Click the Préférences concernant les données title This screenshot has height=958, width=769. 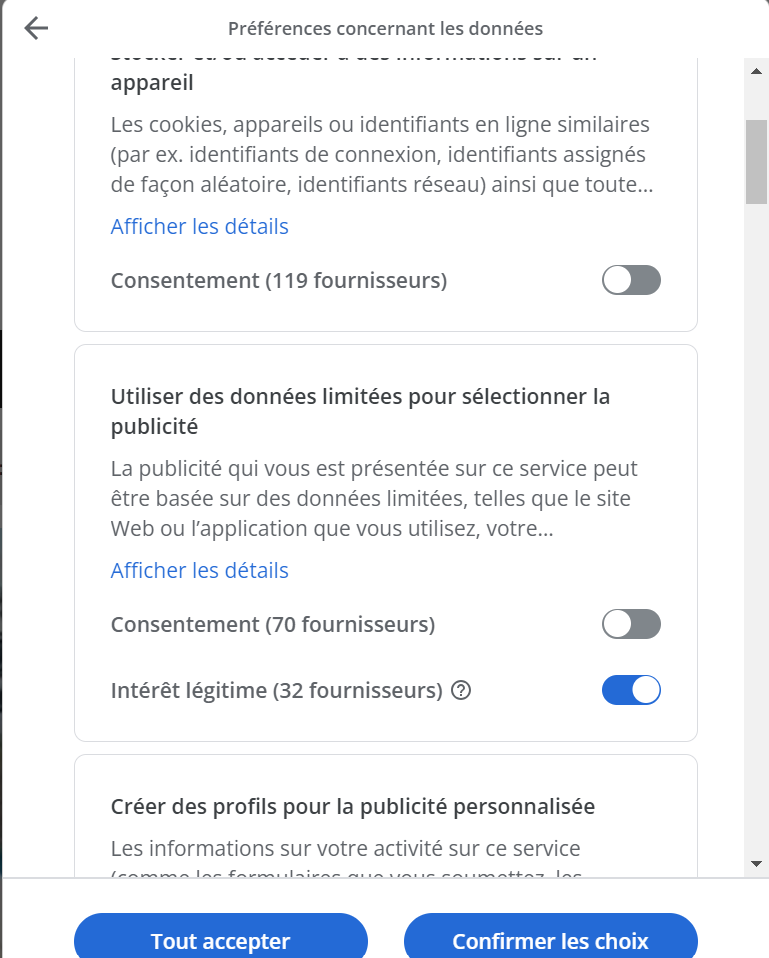pos(385,28)
